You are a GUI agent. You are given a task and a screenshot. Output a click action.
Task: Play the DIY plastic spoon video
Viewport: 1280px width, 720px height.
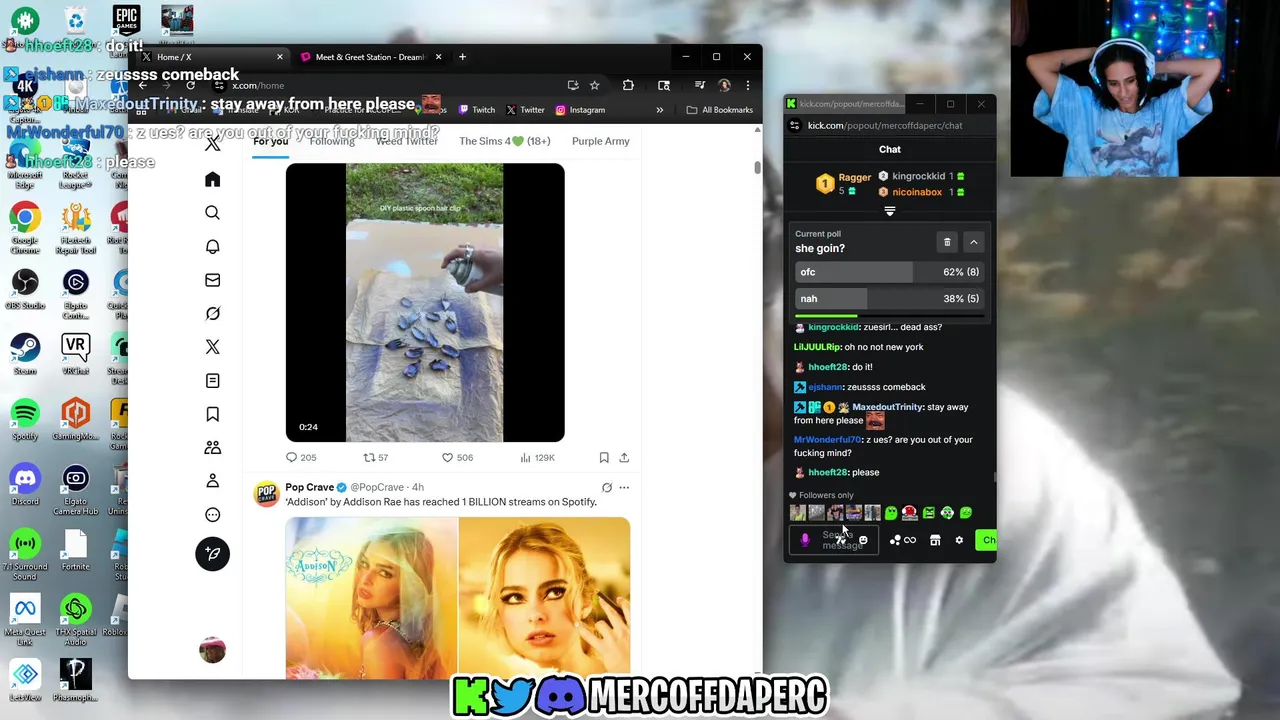coord(425,302)
